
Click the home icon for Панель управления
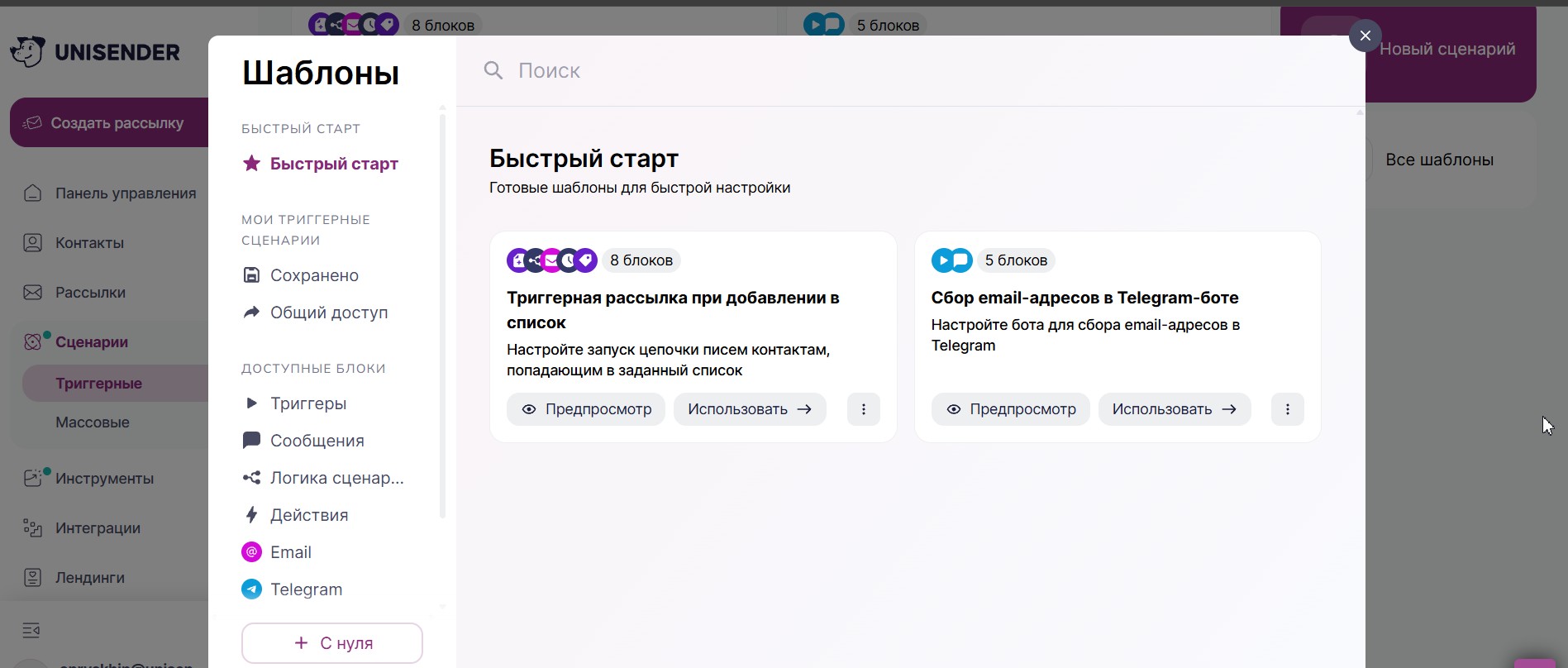click(32, 193)
